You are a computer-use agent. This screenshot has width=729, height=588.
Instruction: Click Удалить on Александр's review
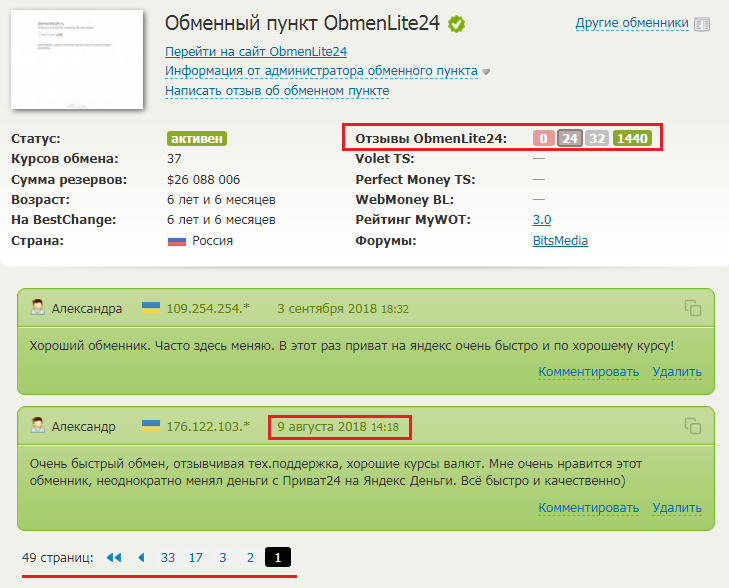(677, 508)
